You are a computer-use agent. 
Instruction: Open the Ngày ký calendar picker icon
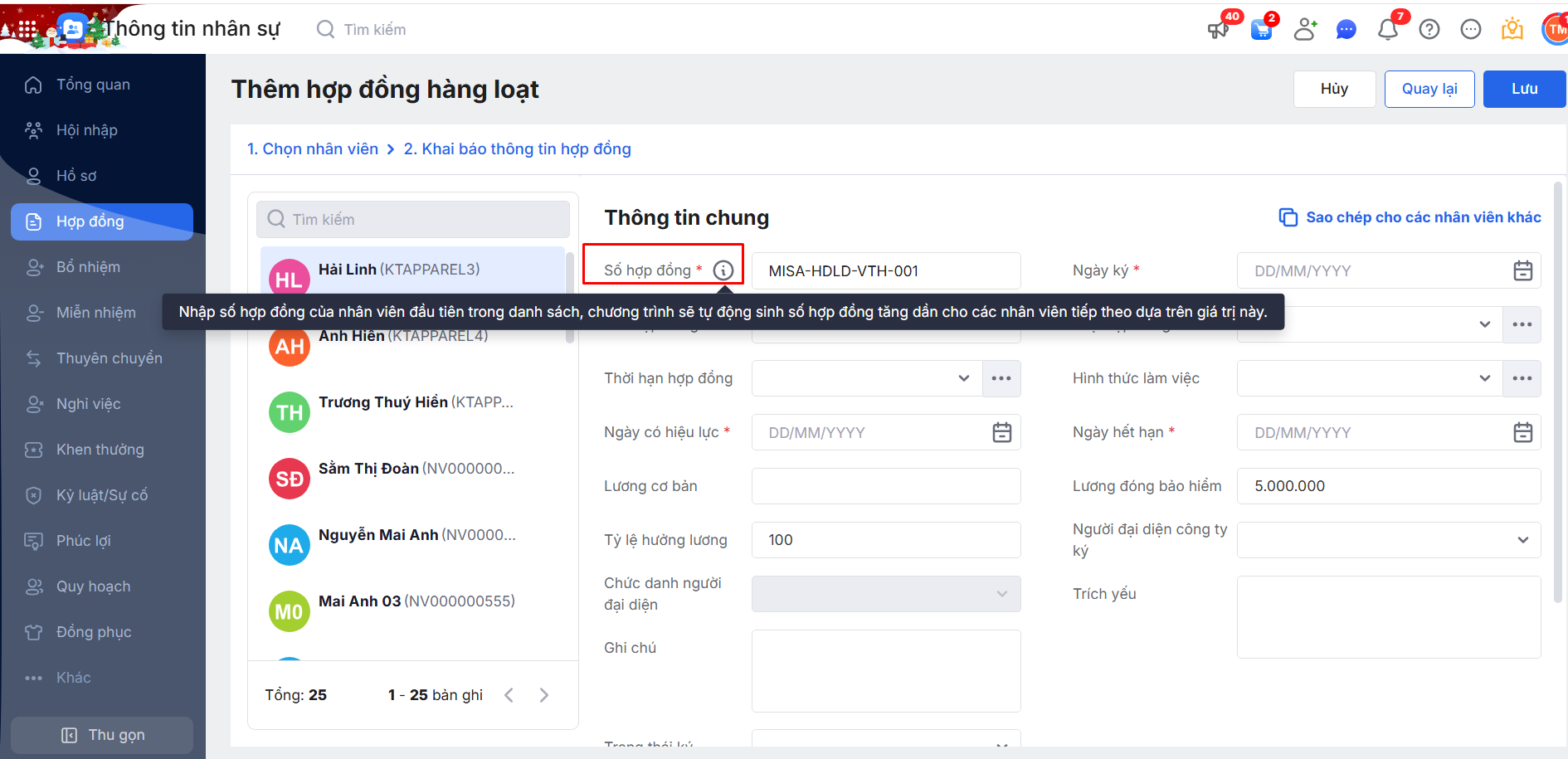pos(1522,270)
